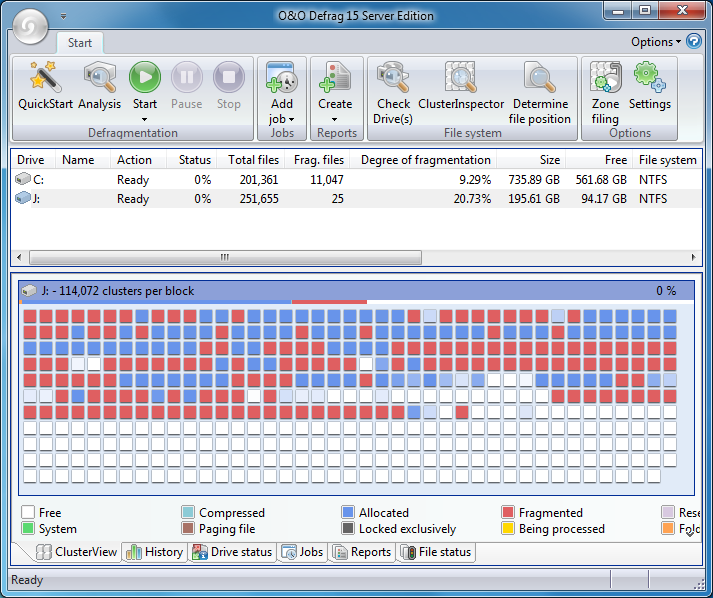Image resolution: width=713 pixels, height=598 pixels.
Task: Select drive J: row icon
Action: 22,198
